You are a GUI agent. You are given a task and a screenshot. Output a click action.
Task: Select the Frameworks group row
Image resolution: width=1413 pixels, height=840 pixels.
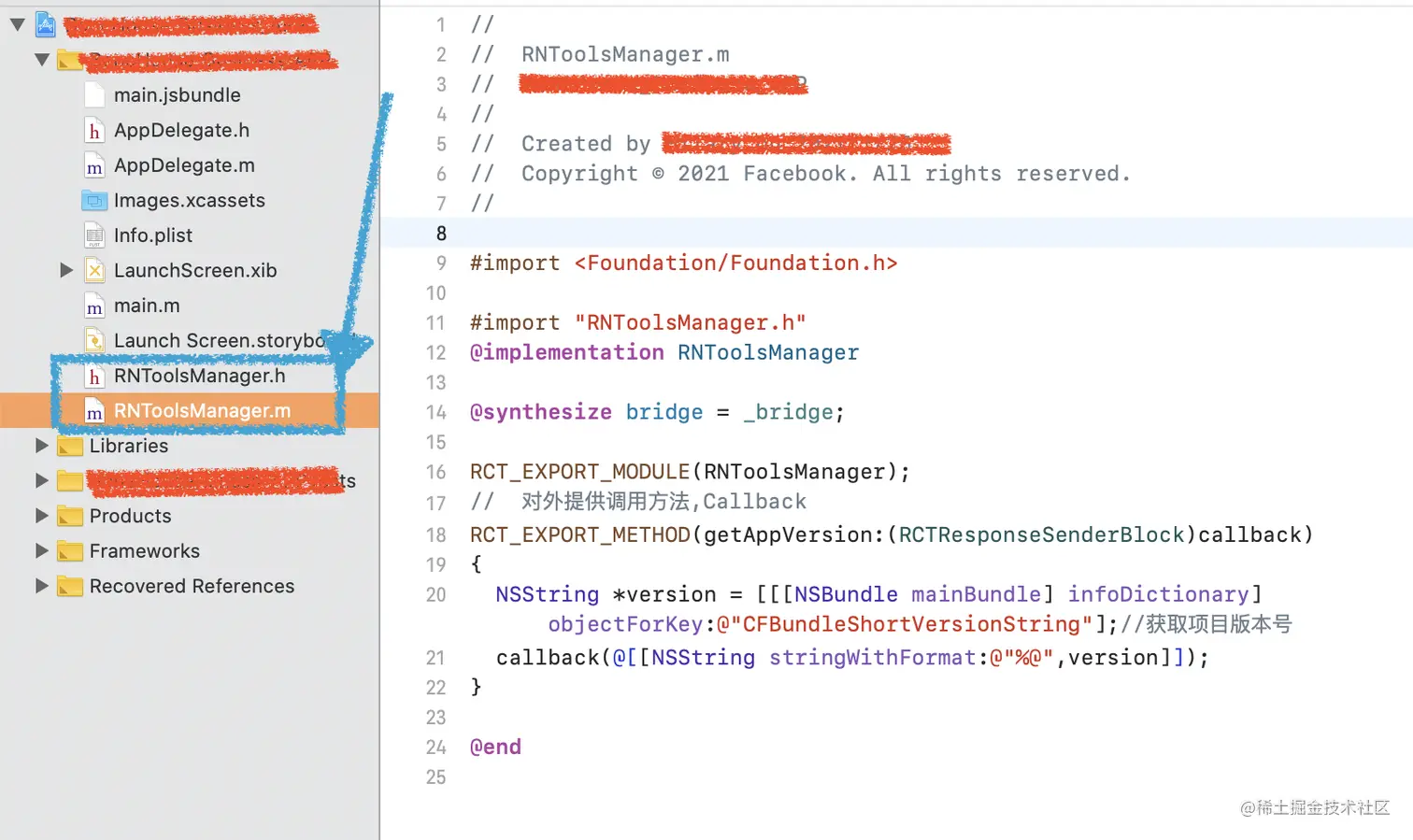tap(144, 551)
